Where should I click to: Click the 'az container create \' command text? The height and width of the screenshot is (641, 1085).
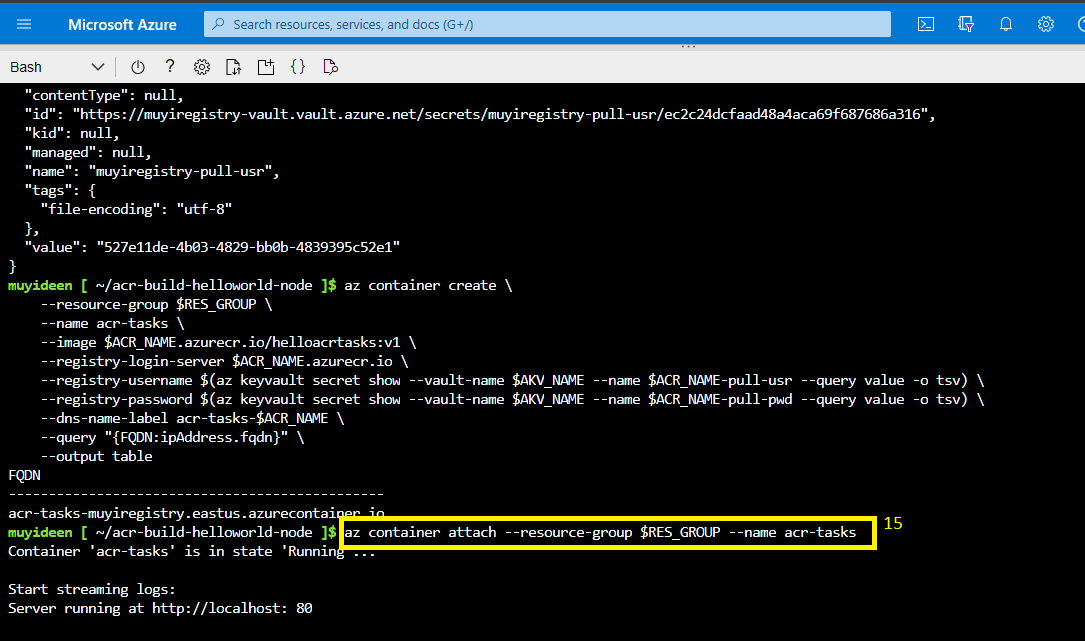[x=428, y=285]
